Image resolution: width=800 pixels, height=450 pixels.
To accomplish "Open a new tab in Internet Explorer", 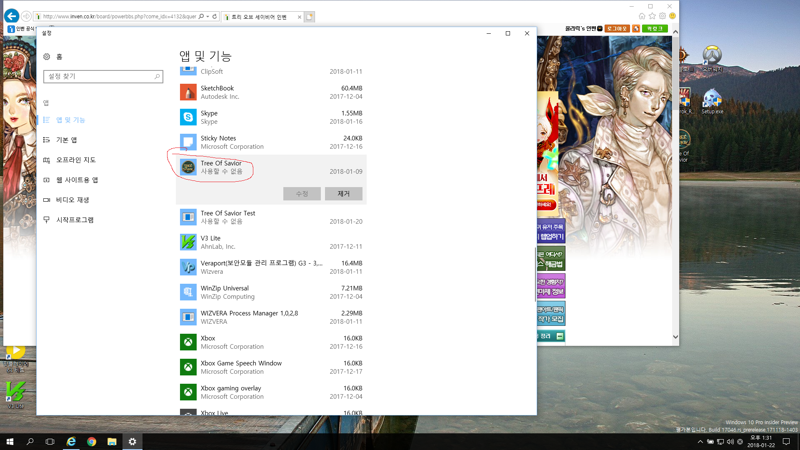I will tap(309, 17).
